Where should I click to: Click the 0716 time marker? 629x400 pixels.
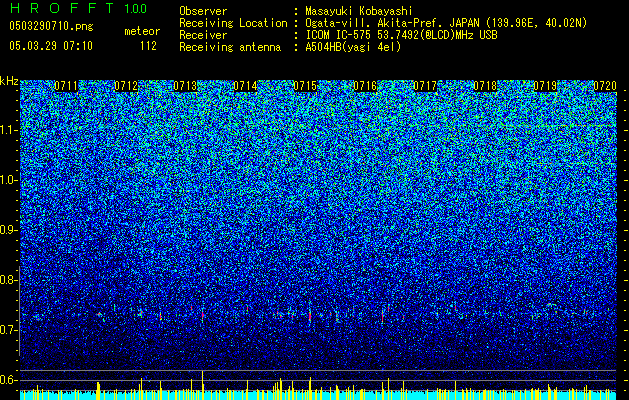(x=365, y=86)
